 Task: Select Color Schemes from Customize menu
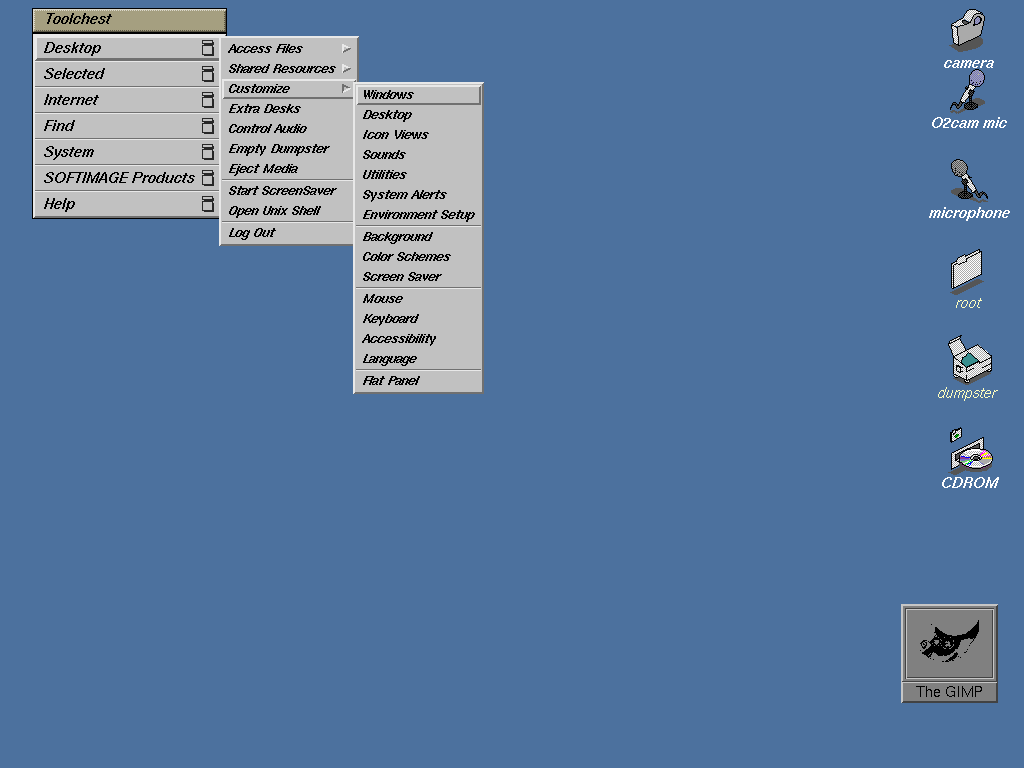pos(406,257)
